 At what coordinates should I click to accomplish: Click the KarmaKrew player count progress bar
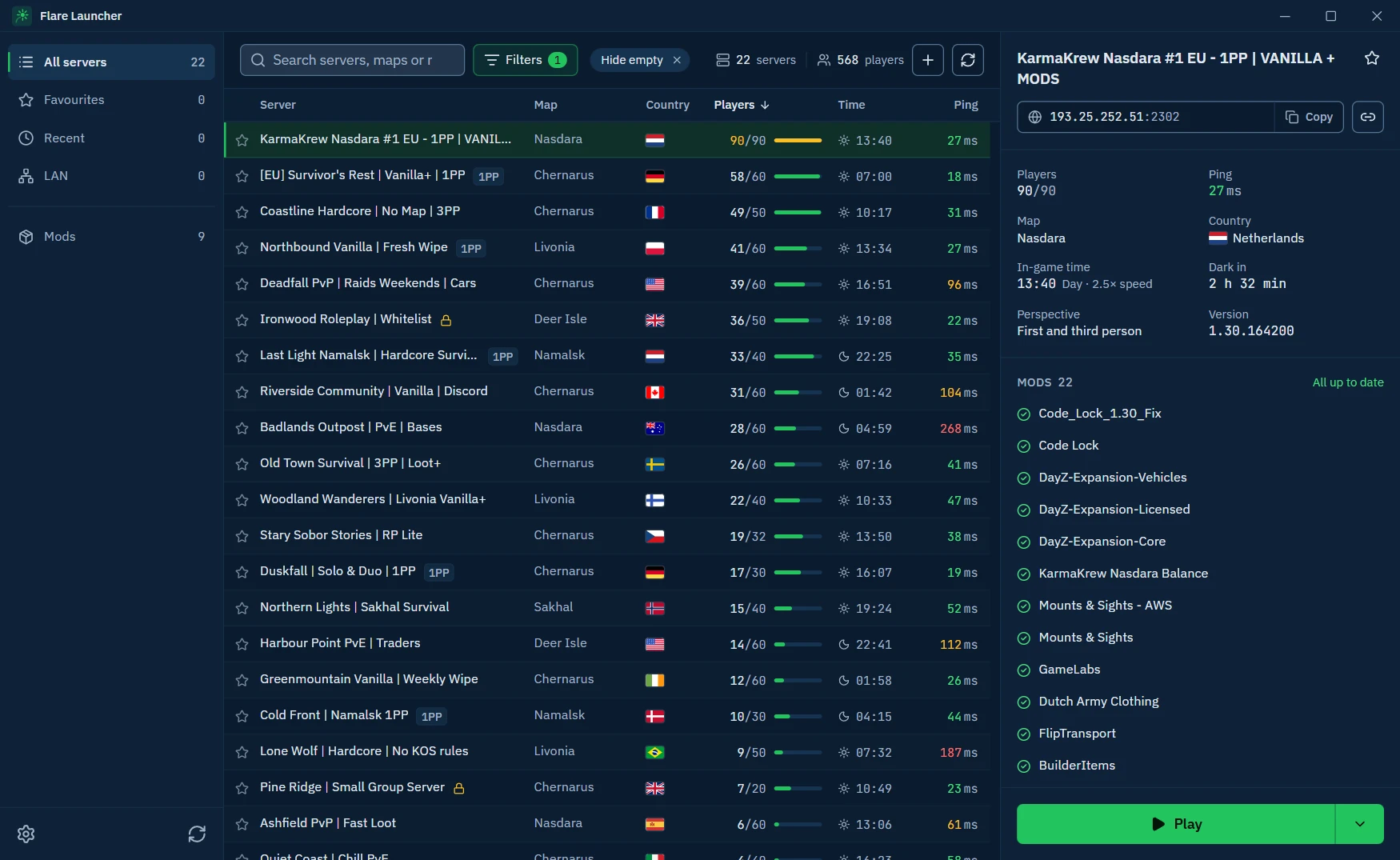tap(798, 140)
